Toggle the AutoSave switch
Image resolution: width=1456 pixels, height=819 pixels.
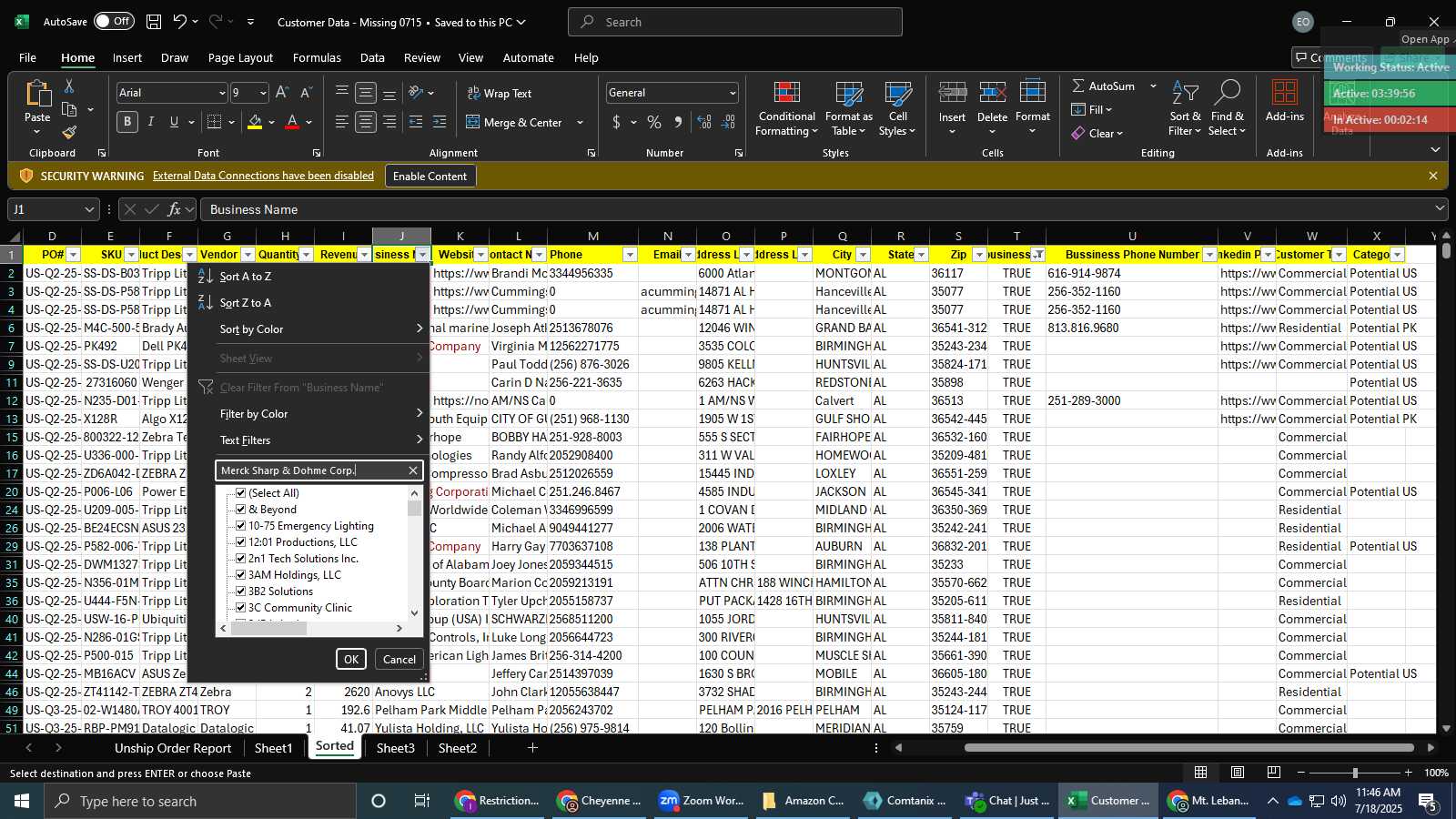pos(114,22)
